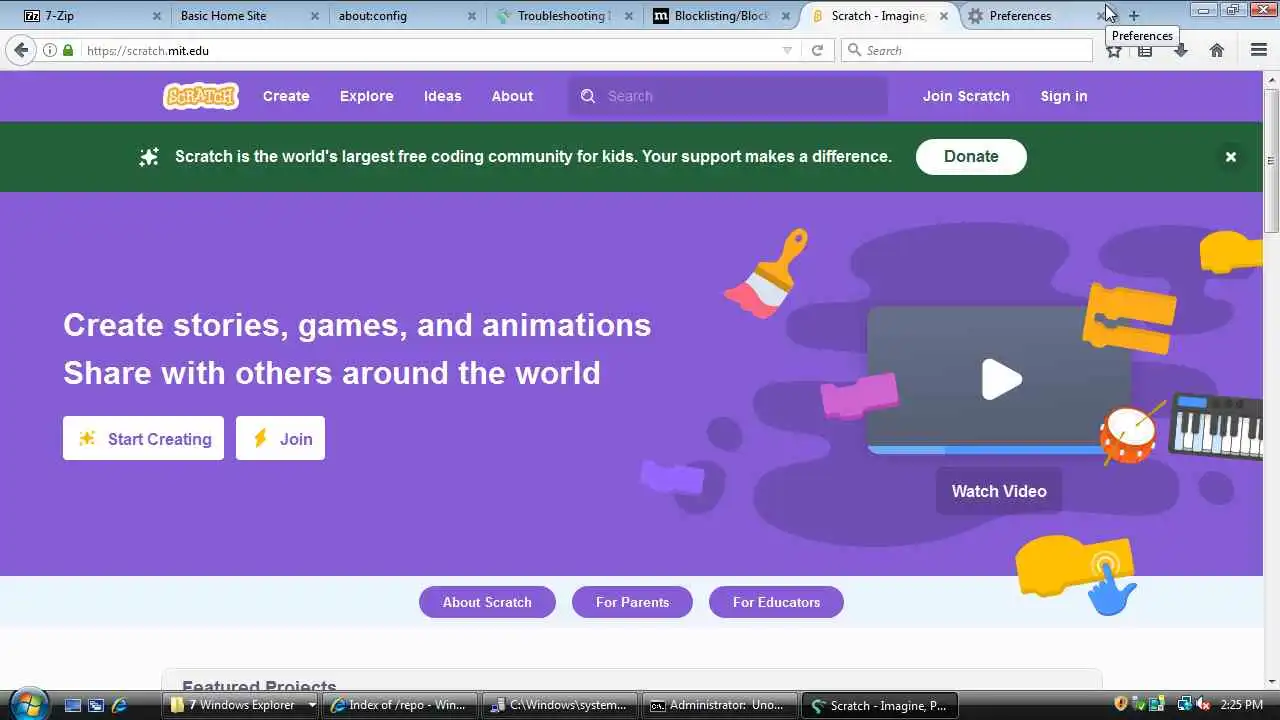Image resolution: width=1280 pixels, height=720 pixels.
Task: Close the about:config tab
Action: click(x=472, y=16)
